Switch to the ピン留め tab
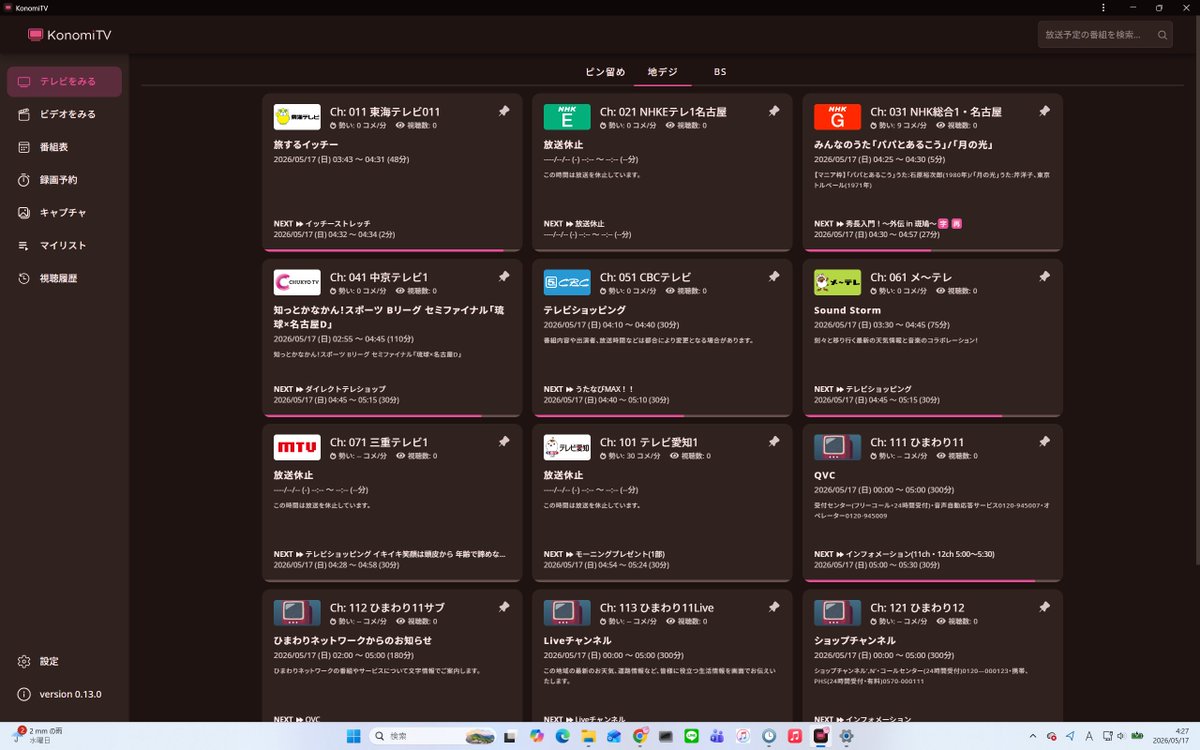Screen dimensions: 1200x750 point(605,72)
